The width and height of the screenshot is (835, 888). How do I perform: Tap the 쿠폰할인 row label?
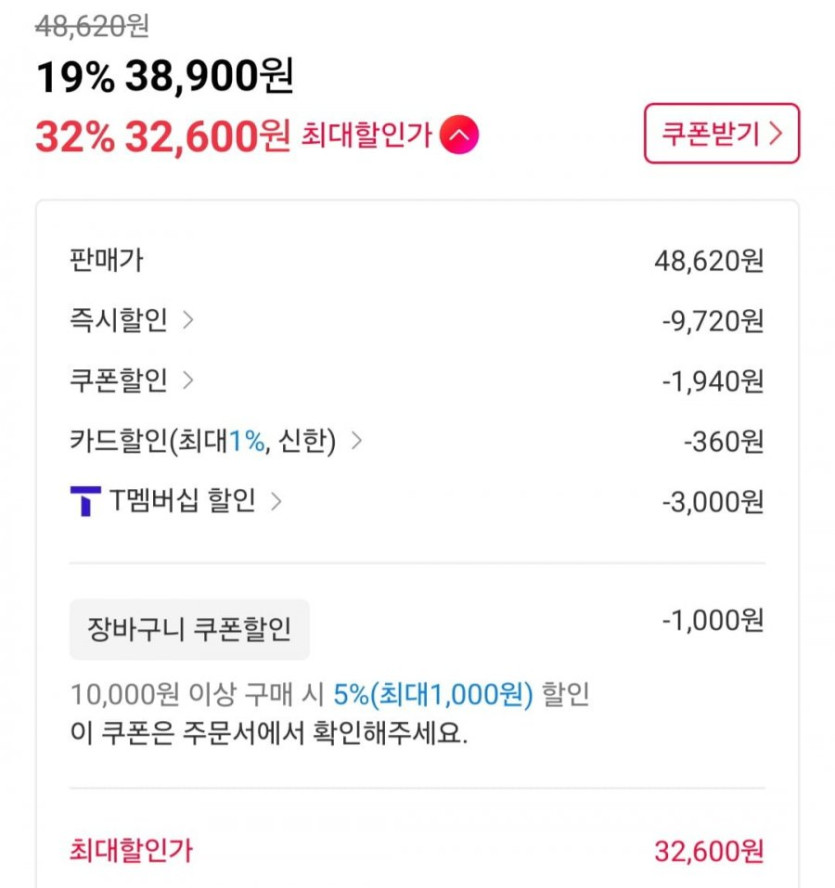coord(119,381)
